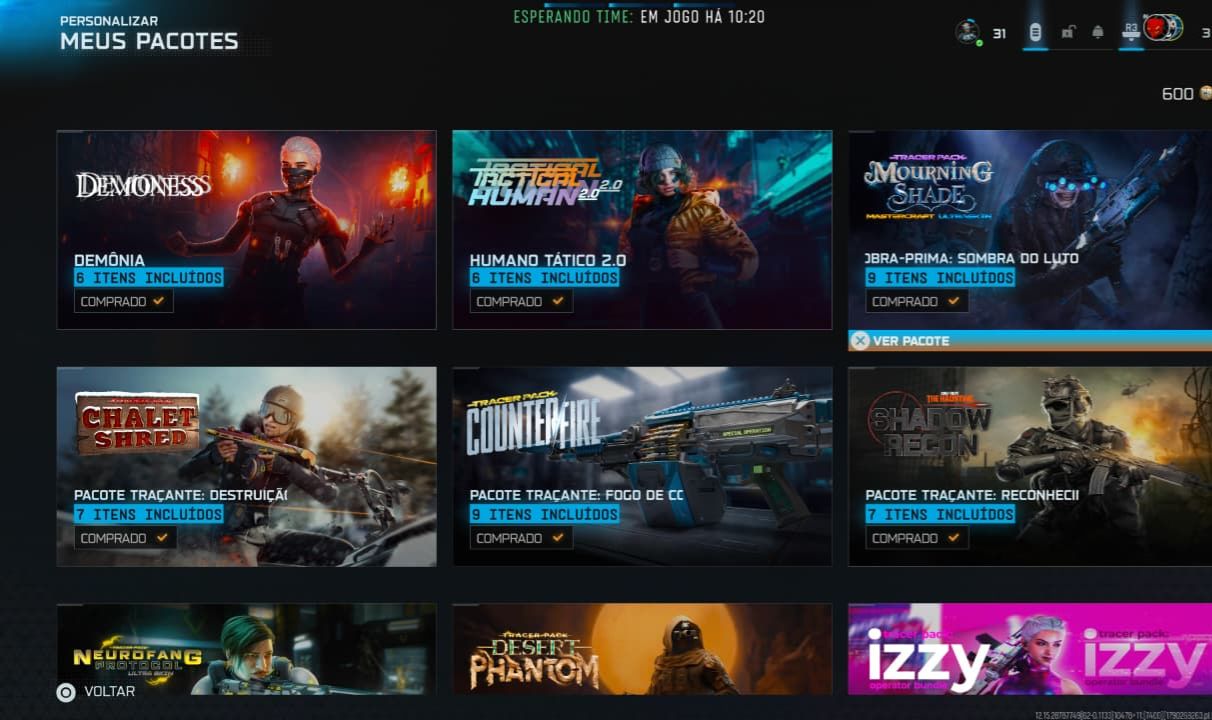The width and height of the screenshot is (1212, 720).
Task: Open the Neurofang Protocol bundle card
Action: 246,649
